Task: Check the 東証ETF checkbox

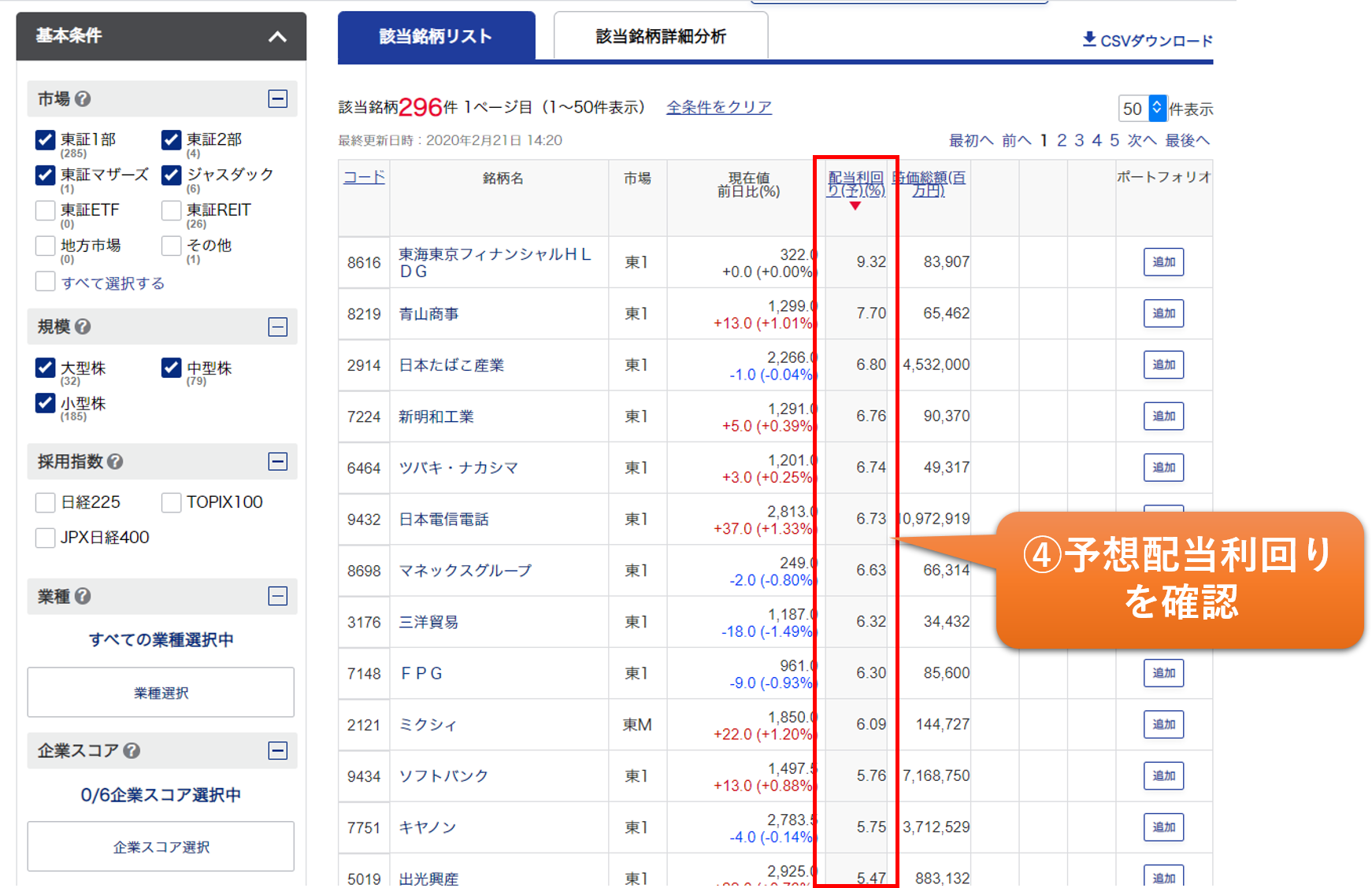Action: coord(46,211)
